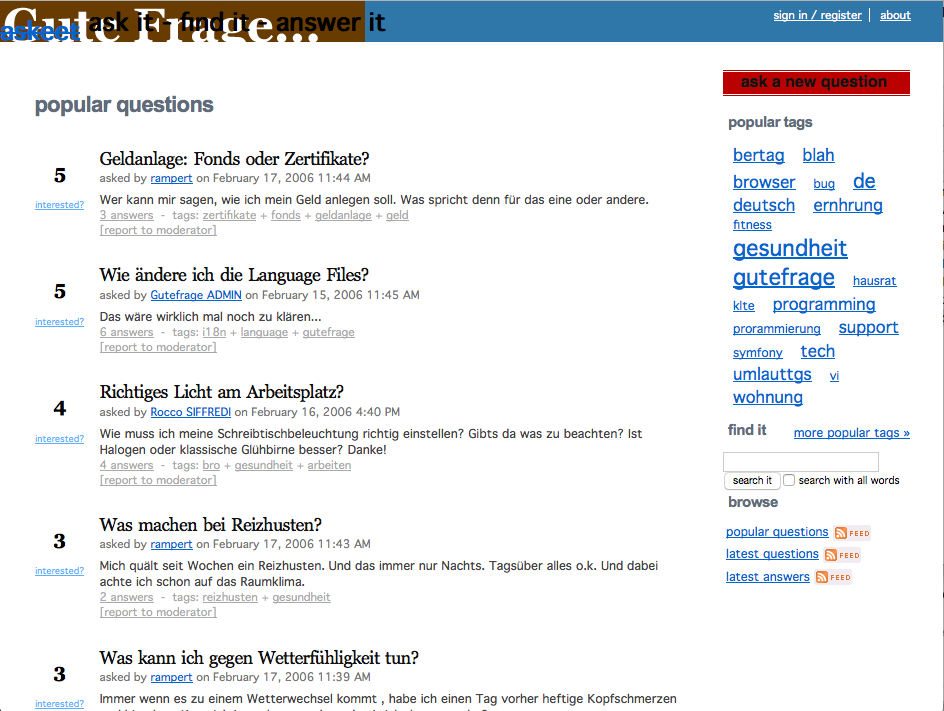Screen dimensions: 944x711
Task: Open the sign in / register page
Action: tap(817, 15)
